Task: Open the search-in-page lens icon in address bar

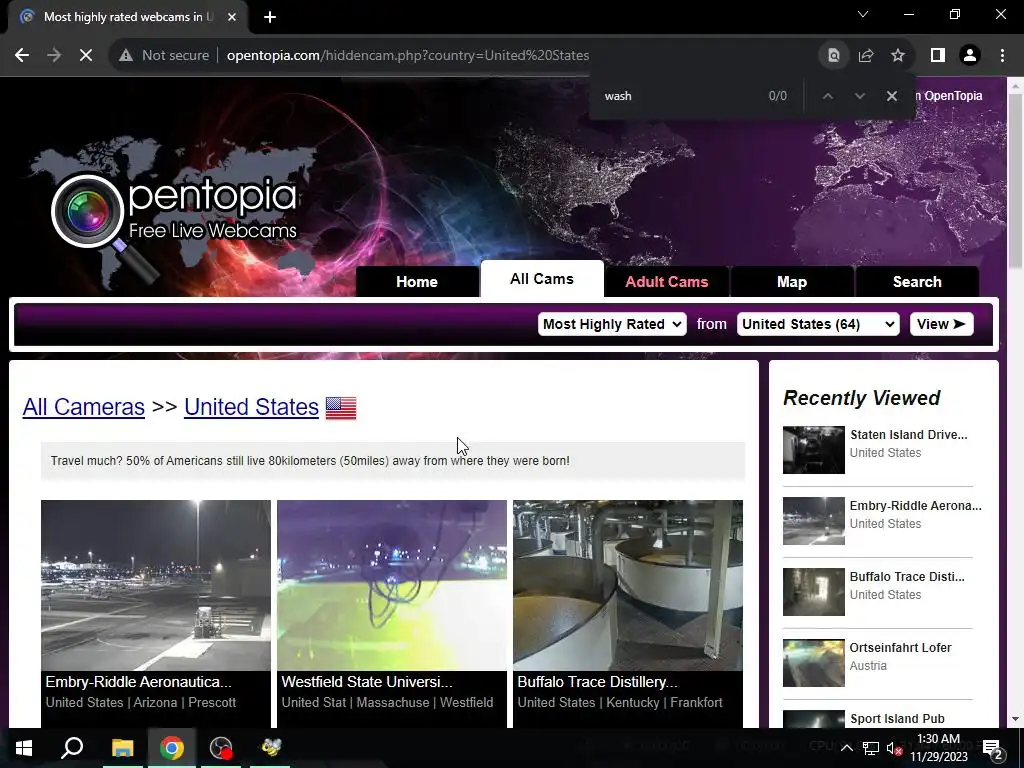Action: pyautogui.click(x=834, y=56)
